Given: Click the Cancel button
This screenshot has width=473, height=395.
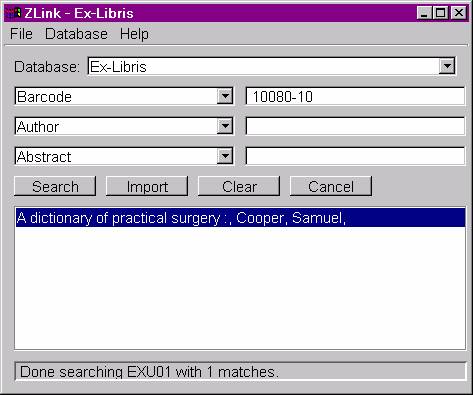Looking at the screenshot, I should (331, 186).
